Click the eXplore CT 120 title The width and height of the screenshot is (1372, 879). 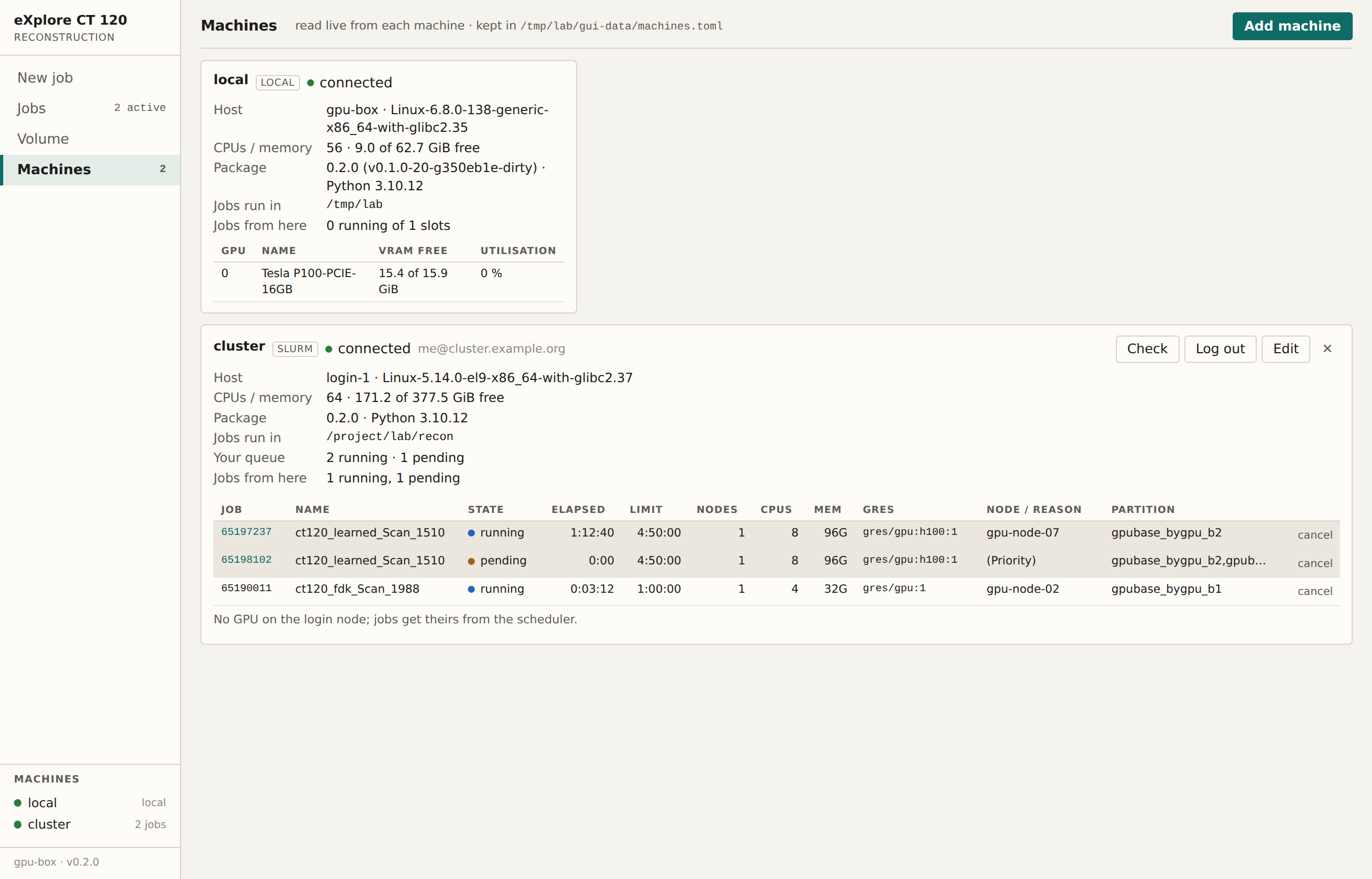tap(70, 20)
